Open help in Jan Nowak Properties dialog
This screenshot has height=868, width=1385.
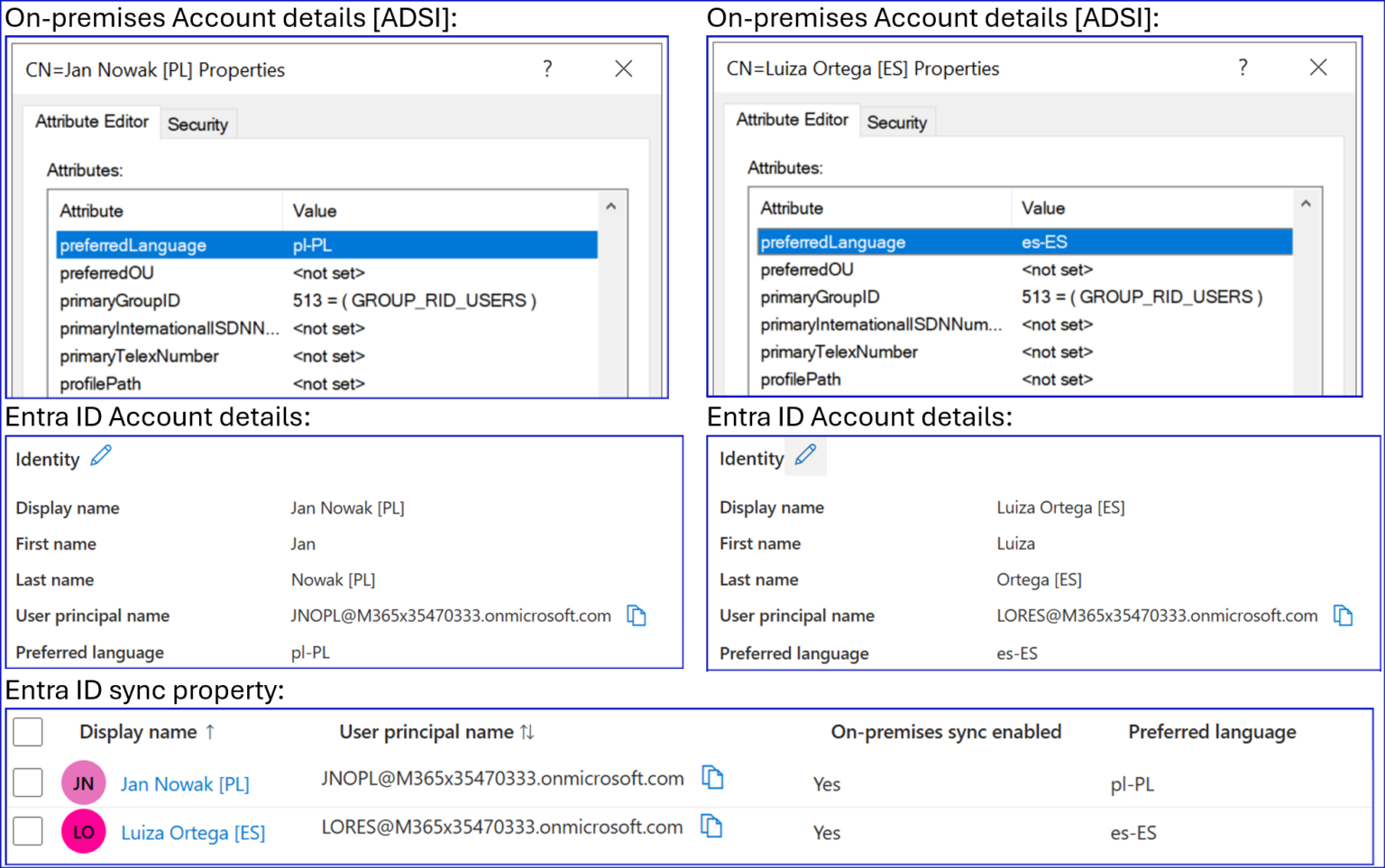547,69
